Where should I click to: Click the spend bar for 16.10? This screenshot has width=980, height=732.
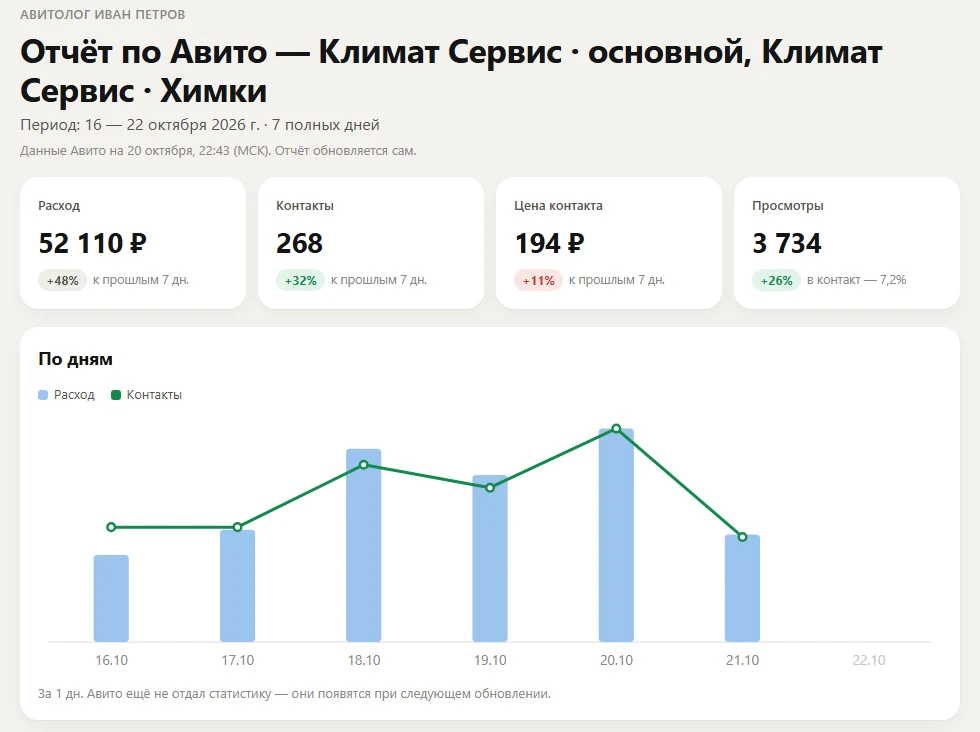[x=111, y=598]
